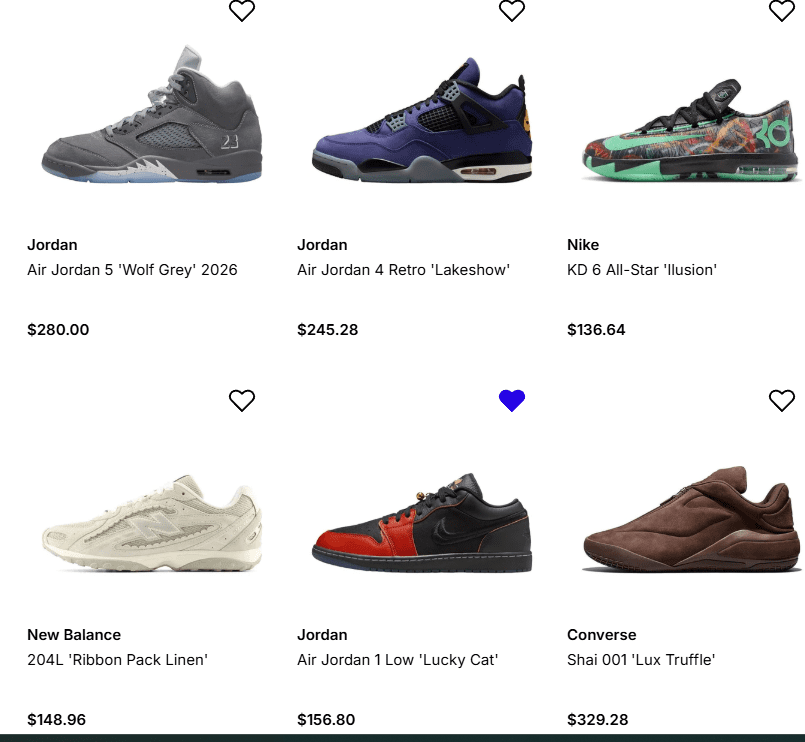Tap the heart above Shai 001 'Lux Truffle'
Viewport: 805px width, 742px height.
tap(782, 401)
